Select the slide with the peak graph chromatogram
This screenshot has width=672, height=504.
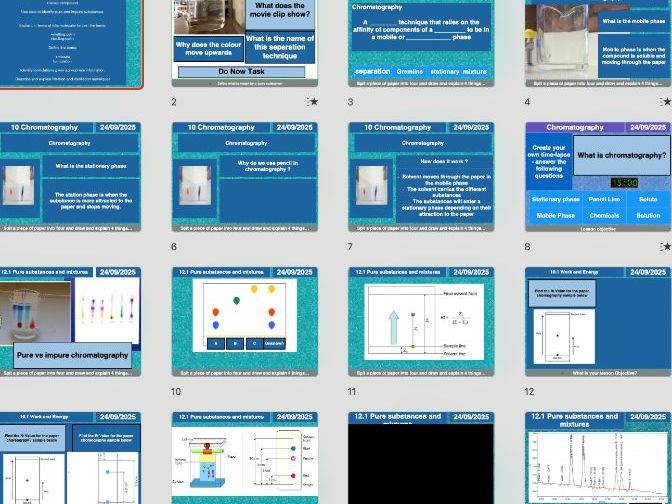[x=598, y=458]
